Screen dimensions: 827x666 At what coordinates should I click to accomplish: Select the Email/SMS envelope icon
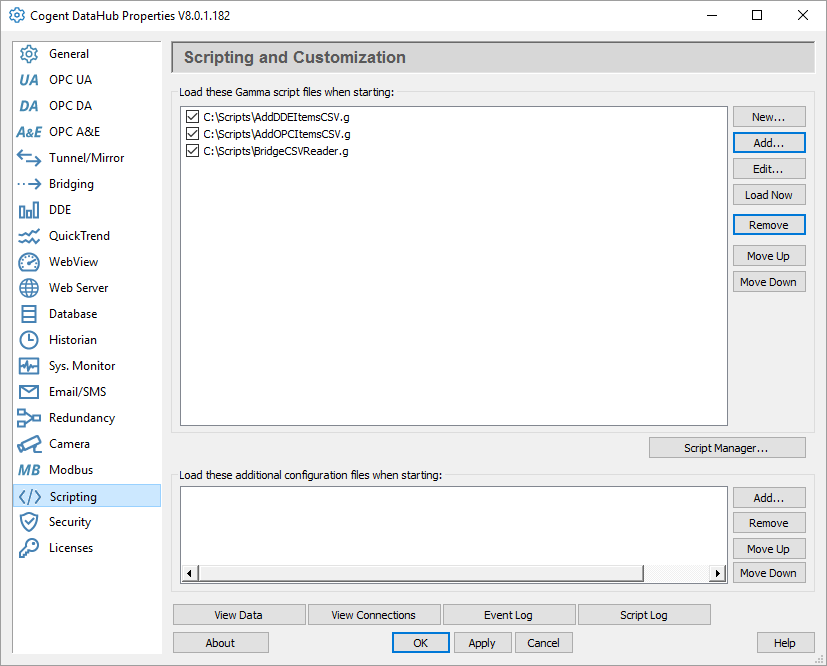tap(29, 392)
